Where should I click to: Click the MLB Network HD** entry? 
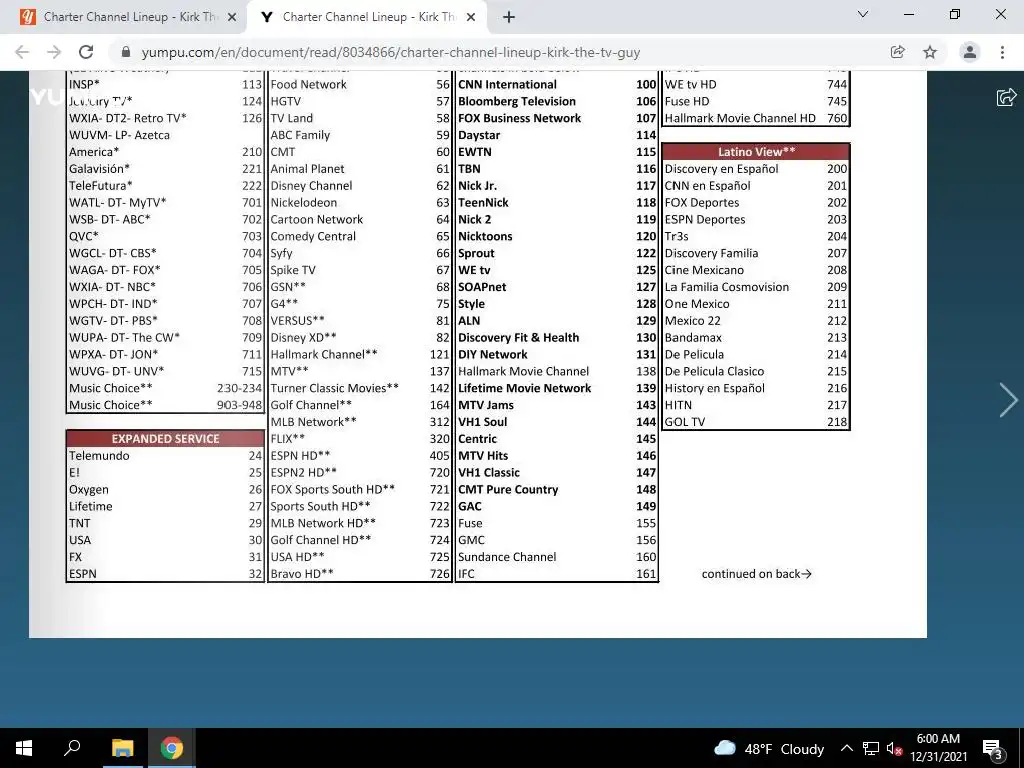pos(360,523)
